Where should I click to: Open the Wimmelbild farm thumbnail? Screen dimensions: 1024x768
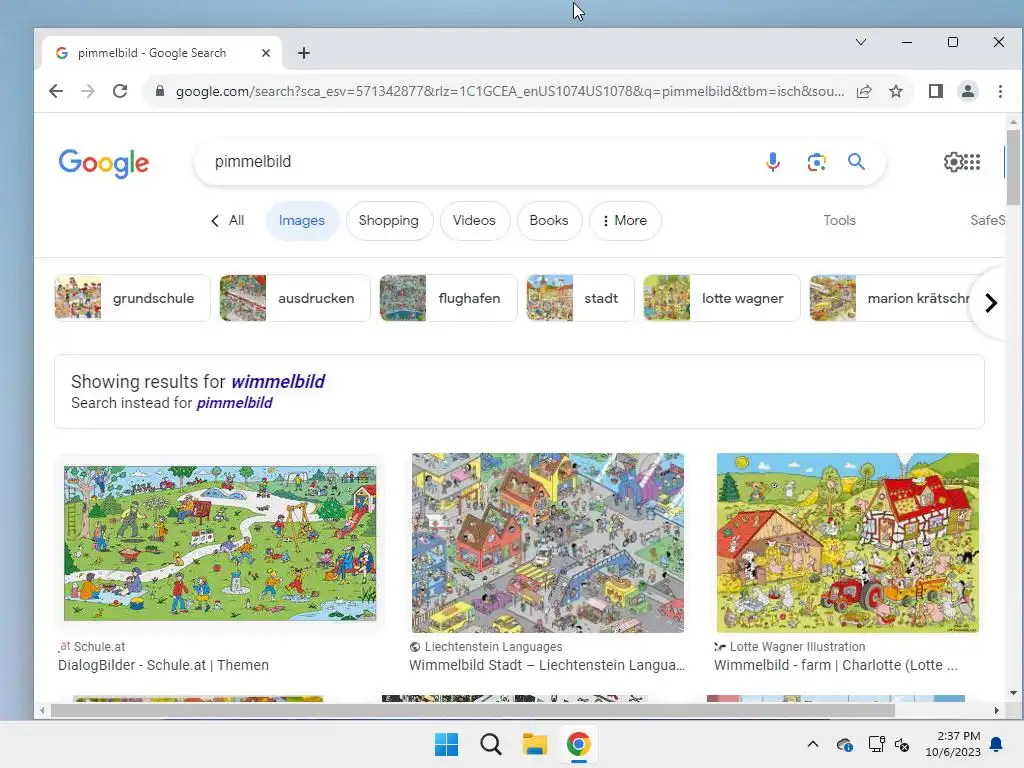click(848, 543)
